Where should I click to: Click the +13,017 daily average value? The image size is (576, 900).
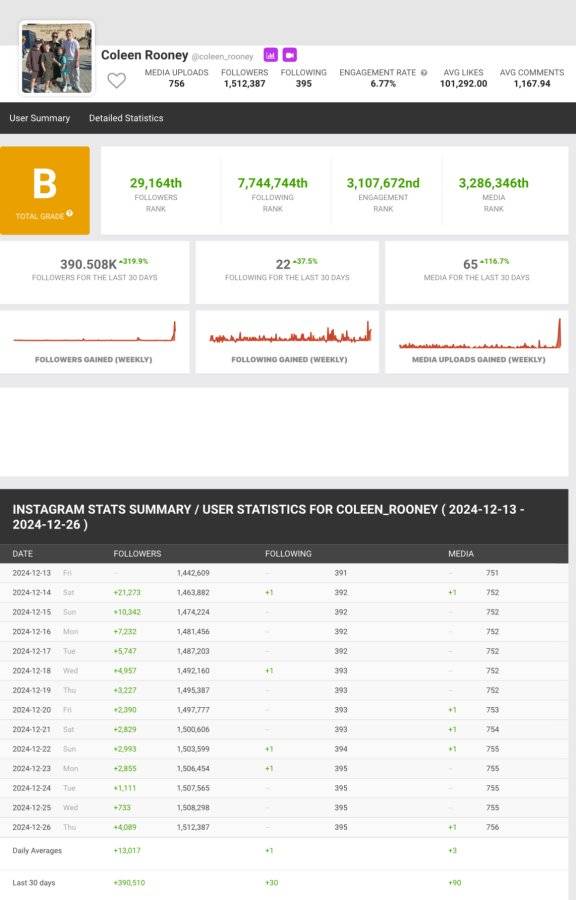click(127, 851)
